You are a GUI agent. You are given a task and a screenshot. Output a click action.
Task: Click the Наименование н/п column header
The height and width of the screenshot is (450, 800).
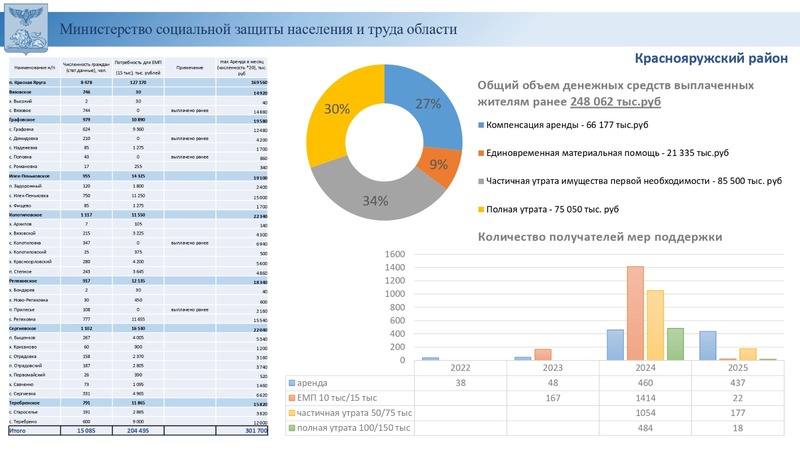click(x=35, y=67)
